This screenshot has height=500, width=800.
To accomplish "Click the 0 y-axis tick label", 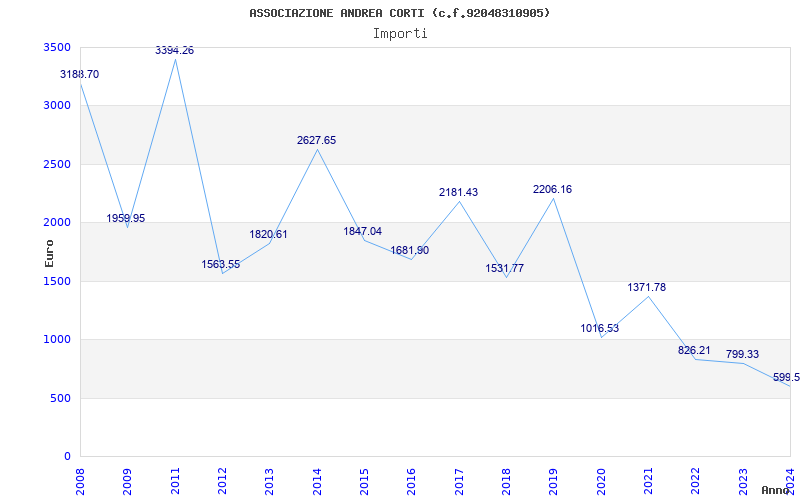I will click(x=68, y=456).
